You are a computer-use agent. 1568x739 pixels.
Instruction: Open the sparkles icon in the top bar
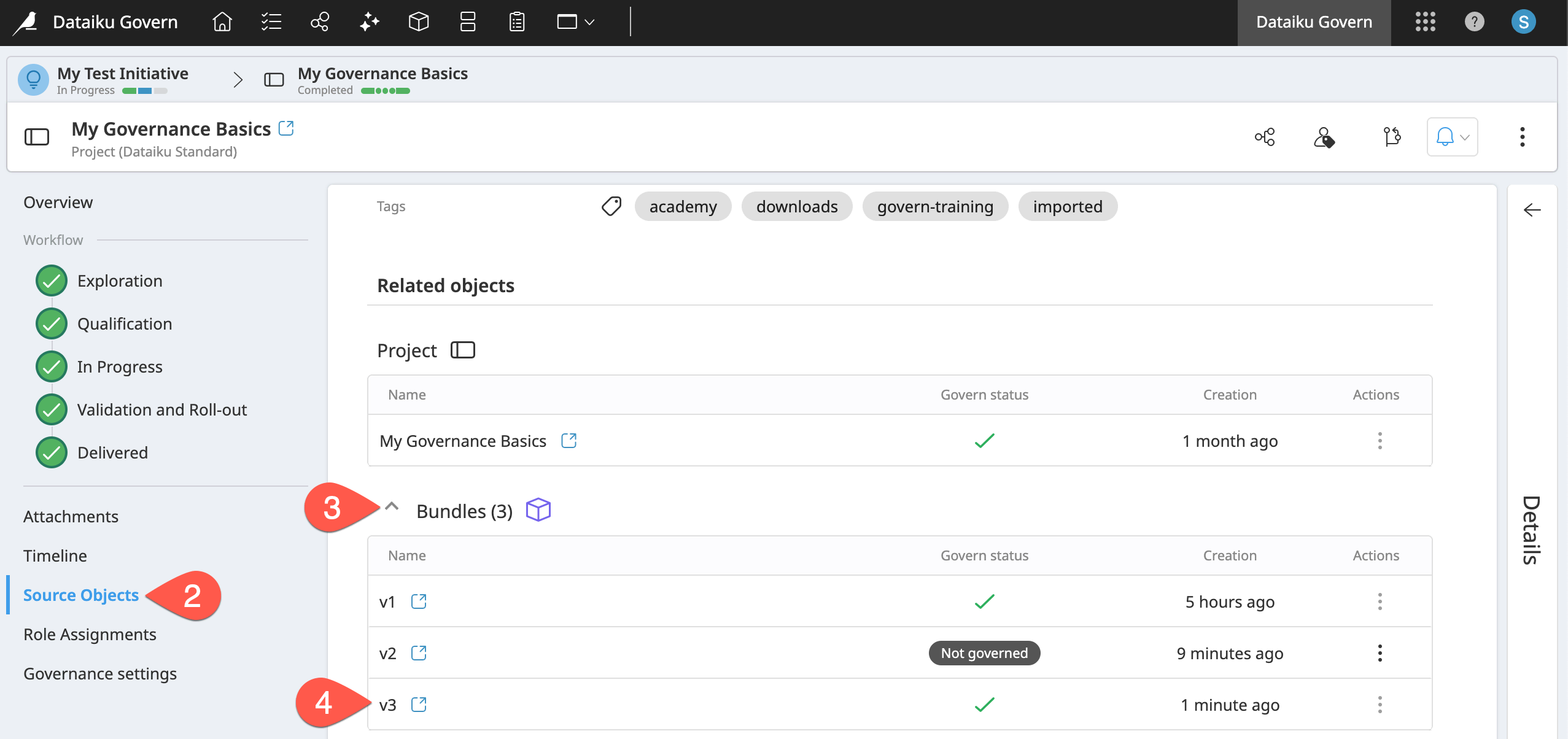tap(369, 22)
